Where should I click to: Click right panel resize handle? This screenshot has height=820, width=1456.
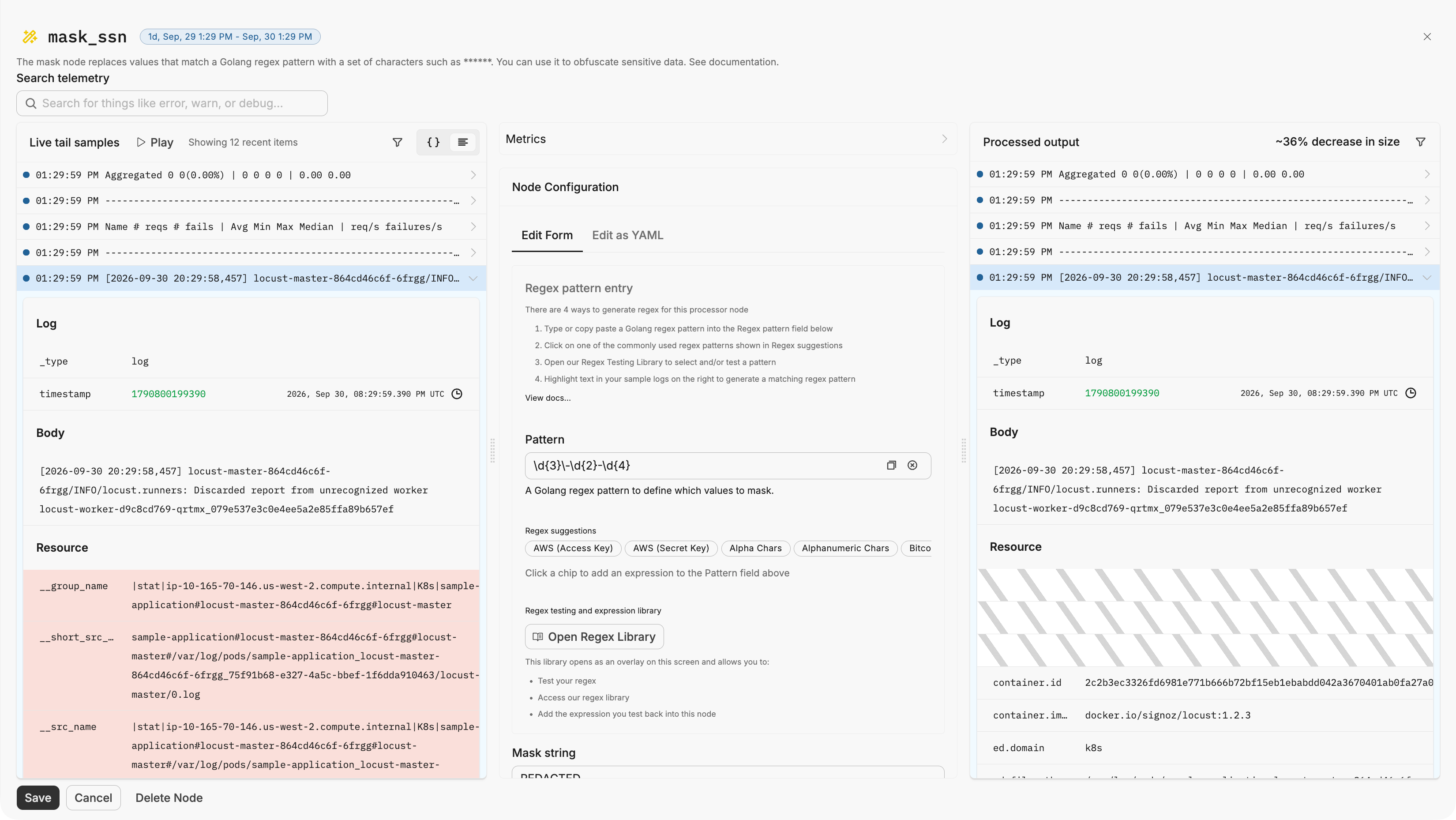click(963, 451)
